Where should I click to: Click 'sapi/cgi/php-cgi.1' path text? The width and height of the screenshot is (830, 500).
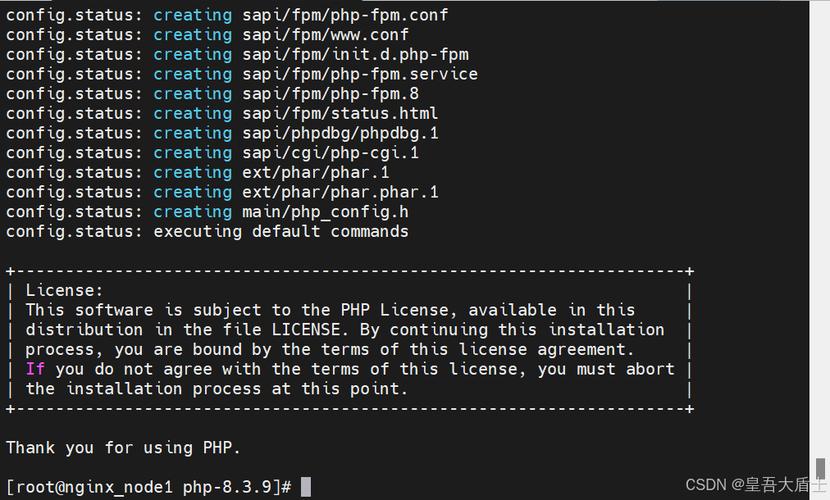pos(330,152)
